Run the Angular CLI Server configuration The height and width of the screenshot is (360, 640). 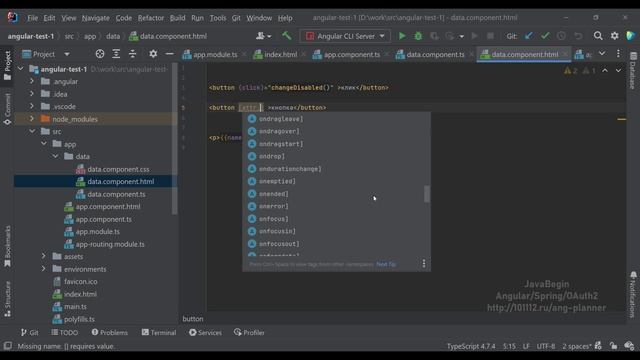(402, 36)
